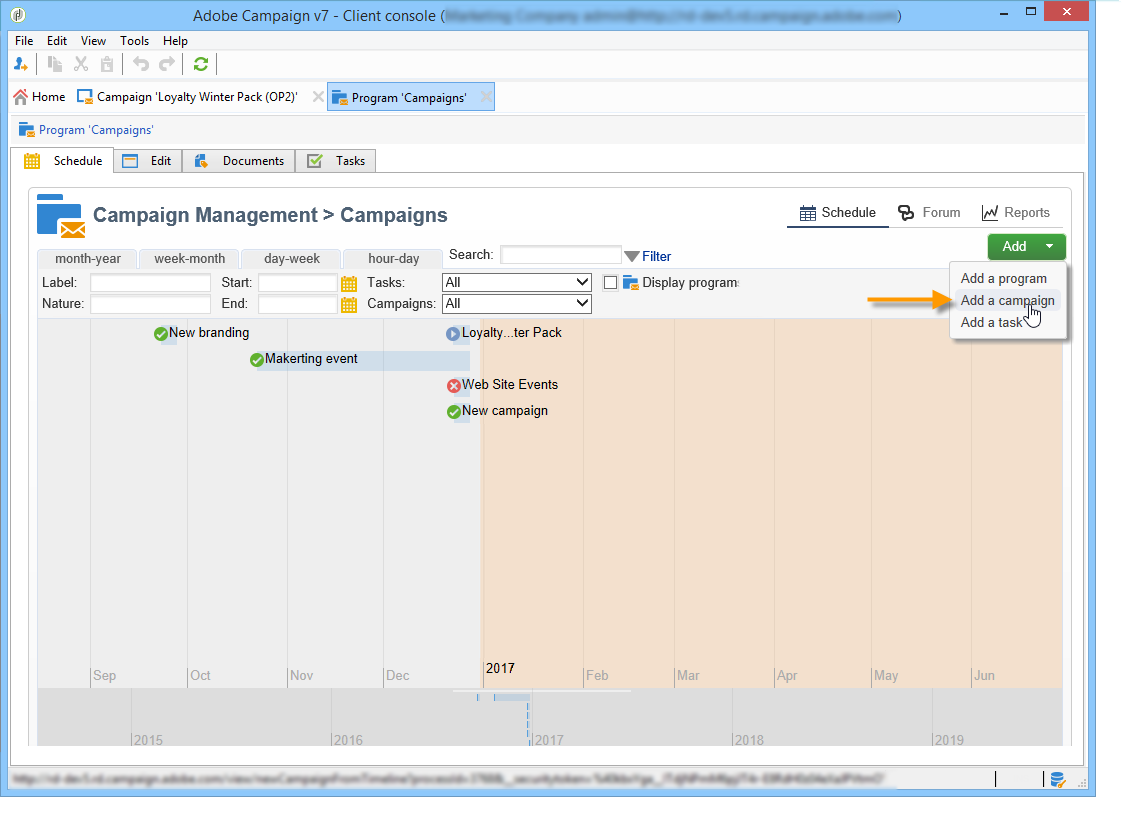Viewport: 1126px width, 829px height.
Task: Choose Add a task from the menu
Action: click(x=992, y=323)
